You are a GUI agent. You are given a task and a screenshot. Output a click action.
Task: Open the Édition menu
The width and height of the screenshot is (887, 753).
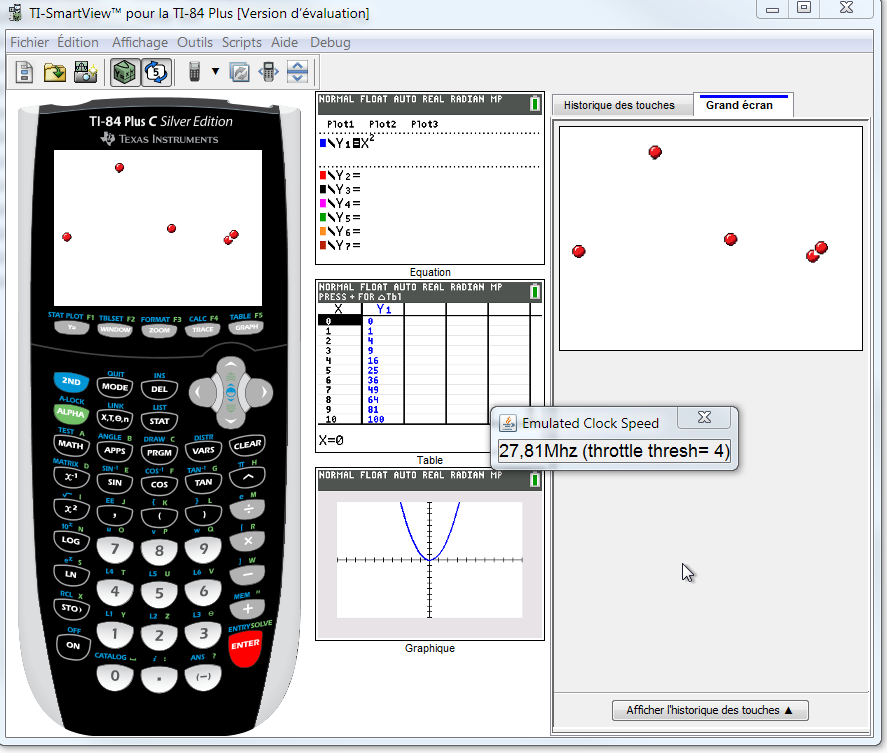78,42
